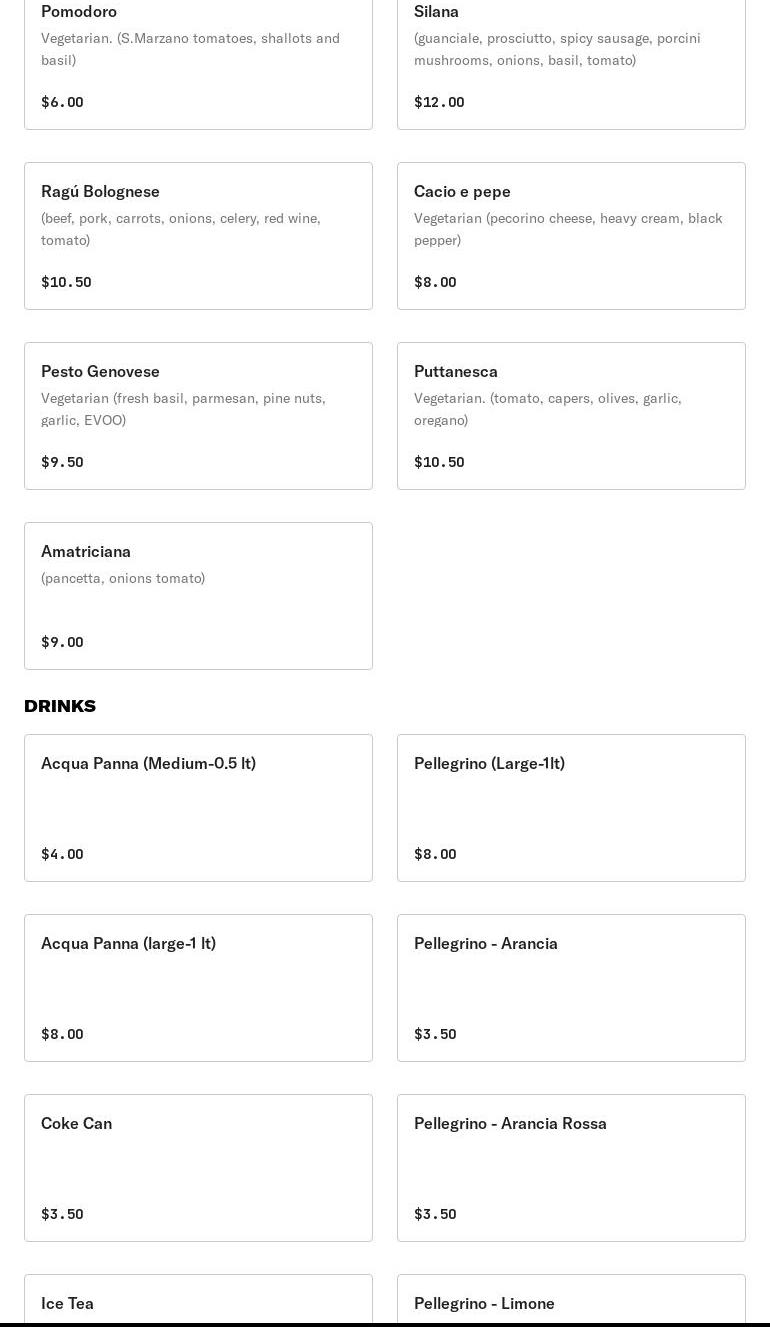Choose Pellegrino - Arancia Rossa drink
The image size is (770, 1327).
[x=571, y=1168]
